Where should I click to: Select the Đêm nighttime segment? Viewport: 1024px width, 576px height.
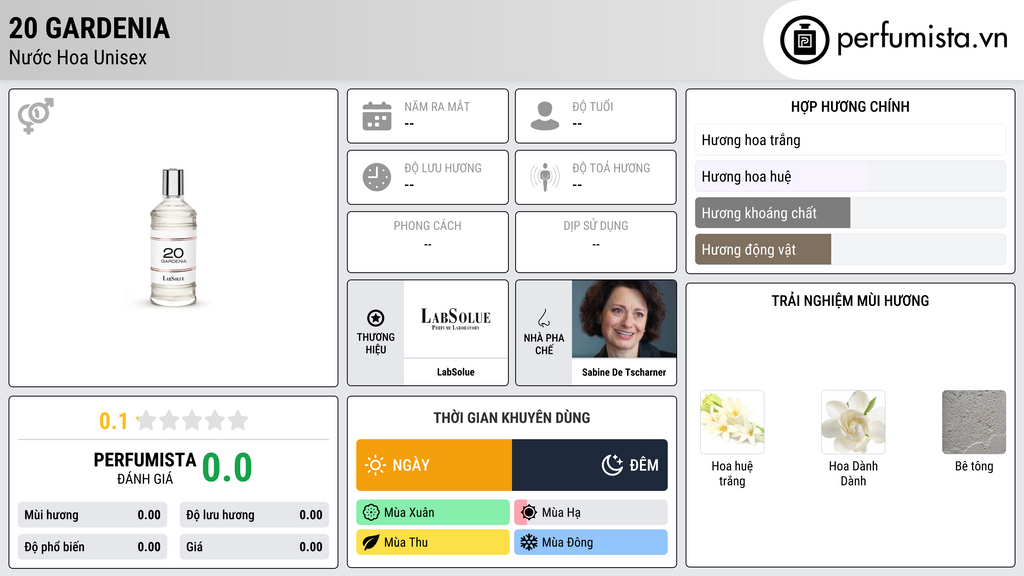click(x=590, y=465)
